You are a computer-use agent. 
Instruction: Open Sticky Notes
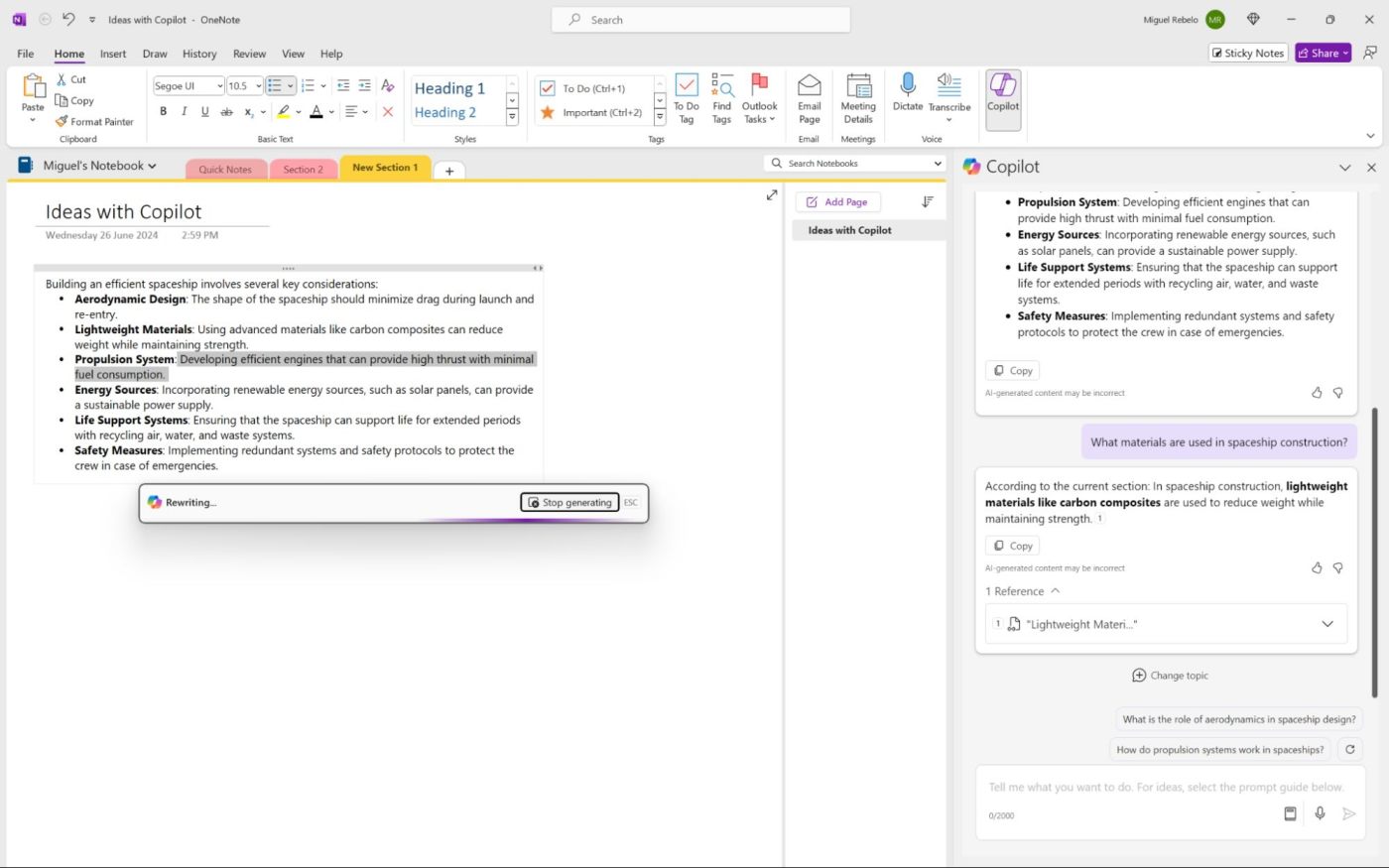coord(1248,54)
